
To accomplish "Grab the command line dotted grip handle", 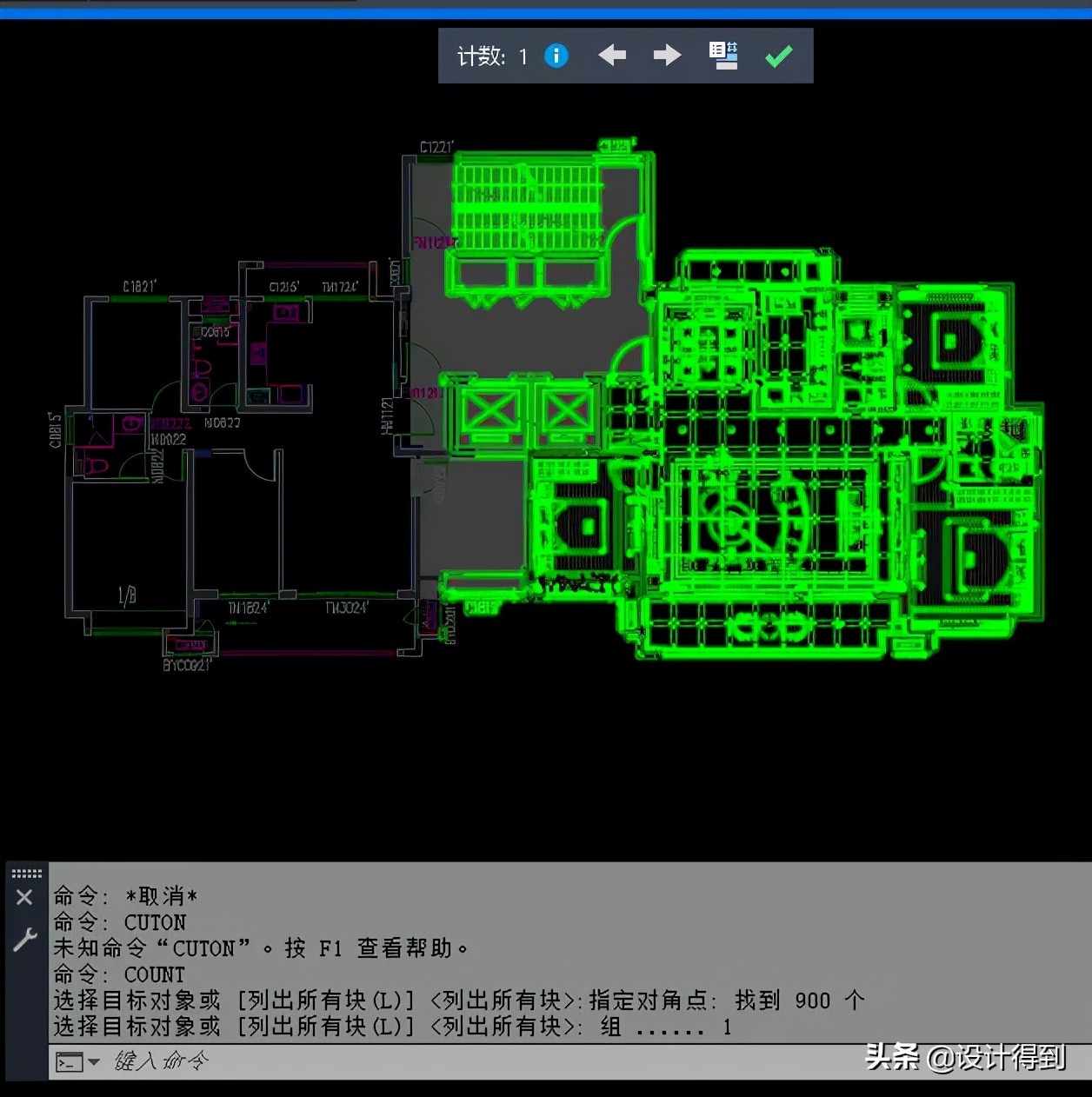I will [26, 873].
